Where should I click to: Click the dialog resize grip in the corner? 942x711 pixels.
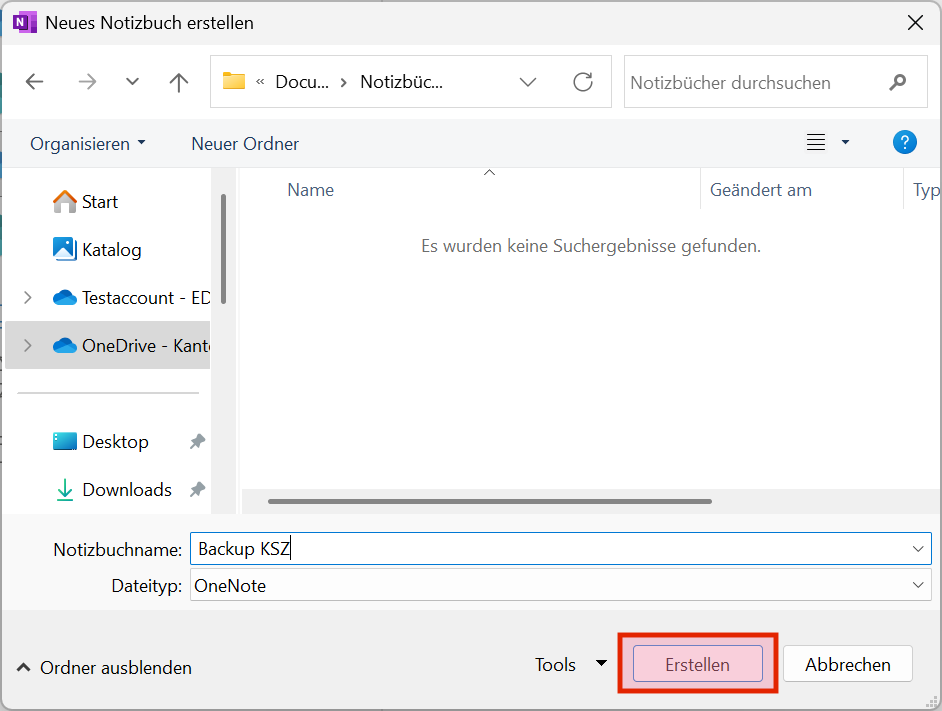click(932, 701)
